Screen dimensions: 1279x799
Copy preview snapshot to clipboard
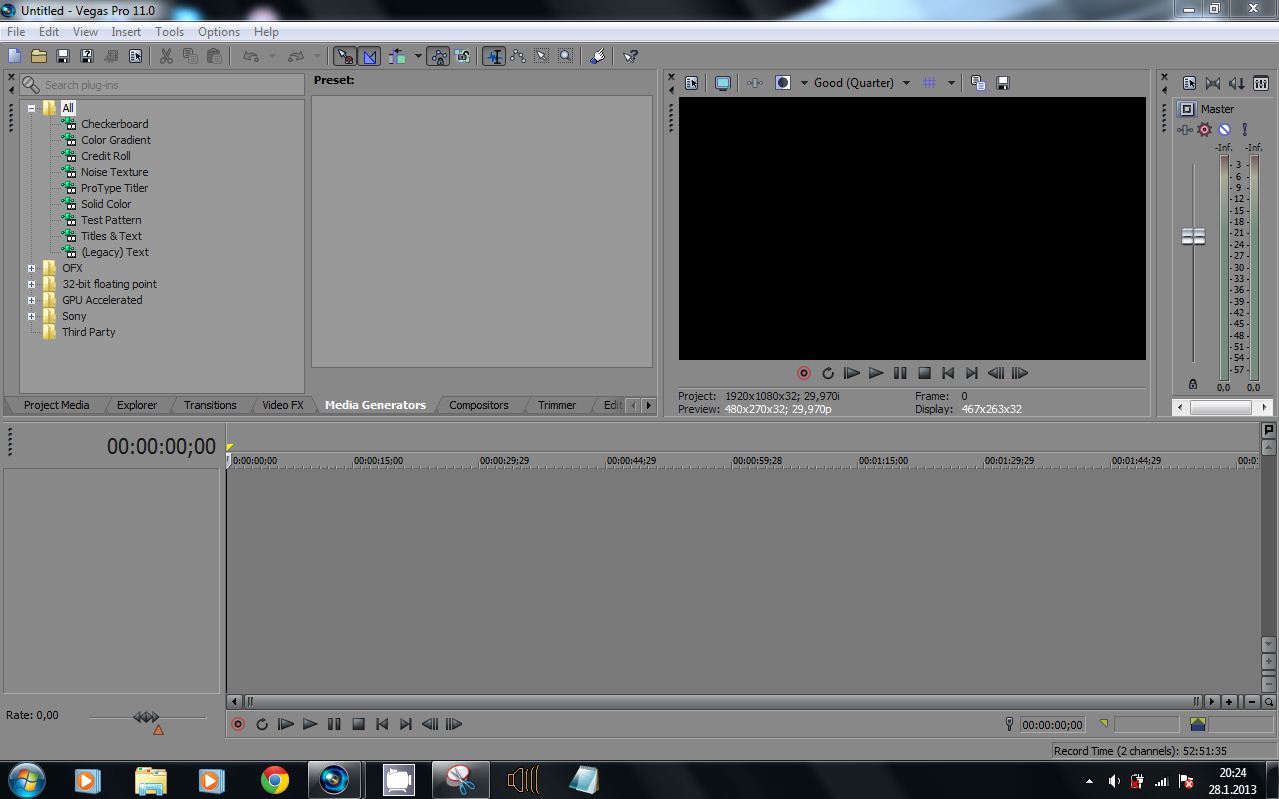(978, 83)
